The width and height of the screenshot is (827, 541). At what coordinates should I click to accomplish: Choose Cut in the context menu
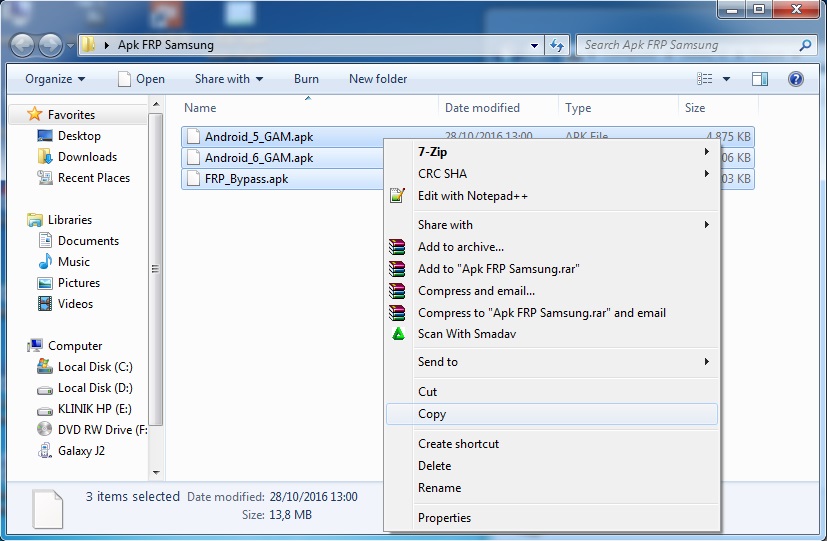coord(552,392)
